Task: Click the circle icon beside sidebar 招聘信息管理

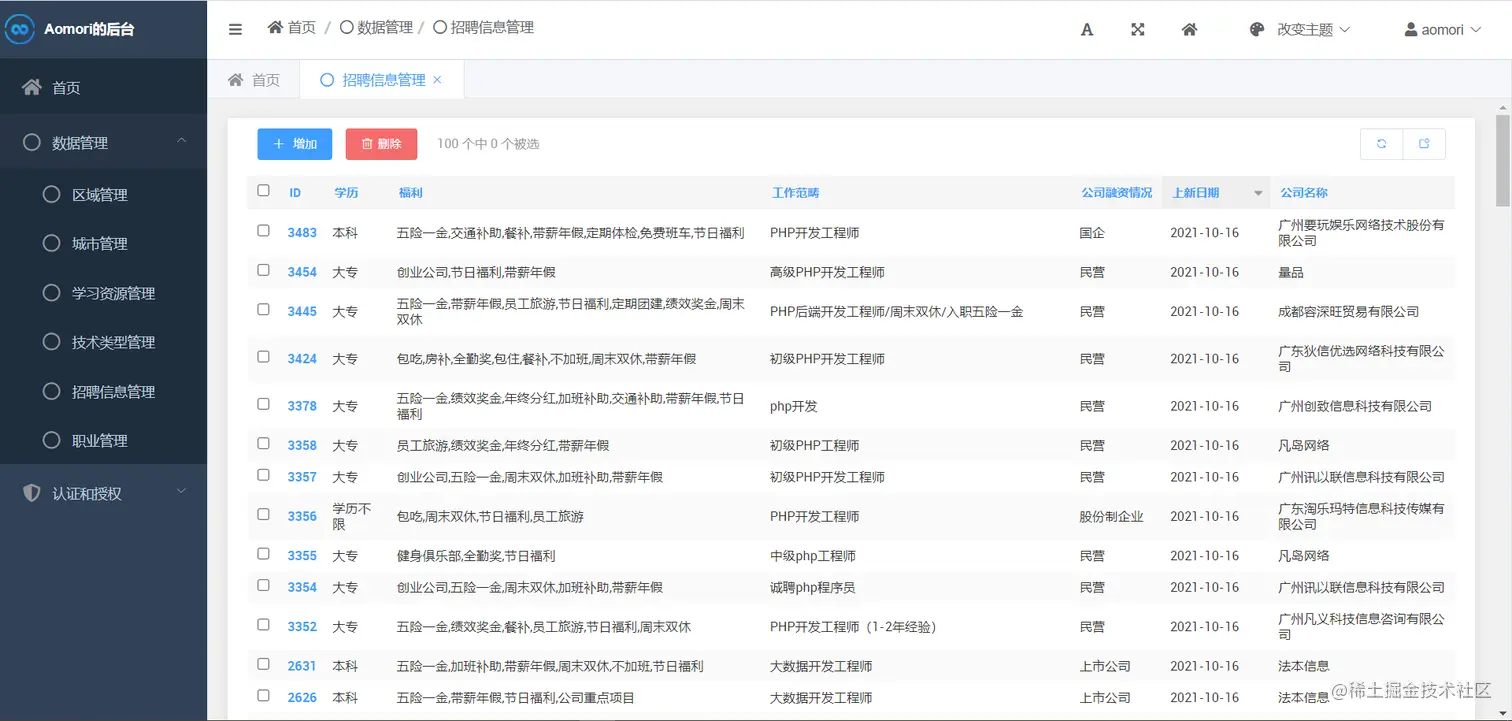Action: coord(52,391)
